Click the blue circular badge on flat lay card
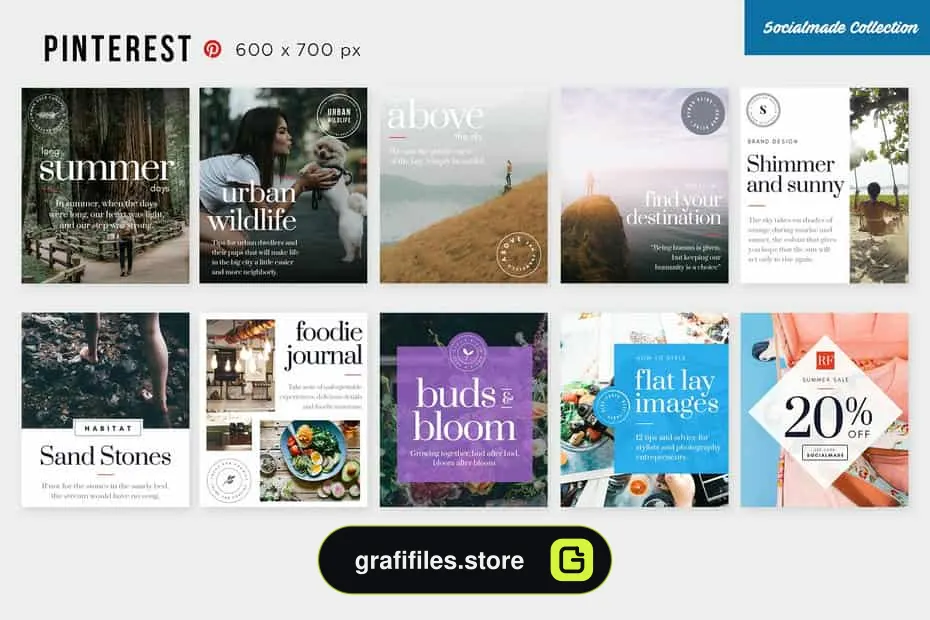 click(x=612, y=407)
